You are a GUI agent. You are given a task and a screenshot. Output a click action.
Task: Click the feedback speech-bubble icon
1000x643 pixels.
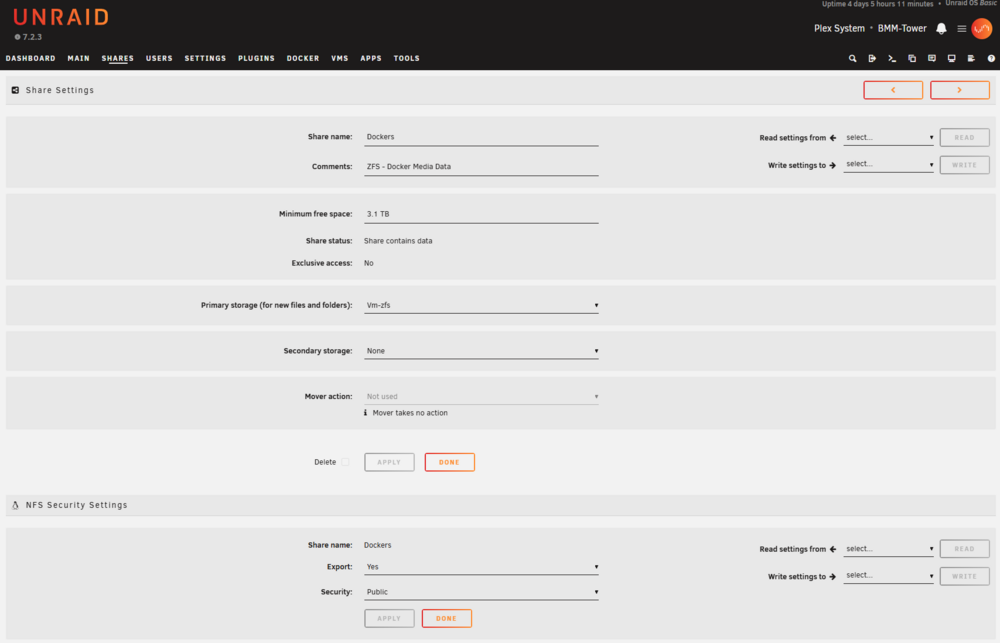[x=931, y=58]
